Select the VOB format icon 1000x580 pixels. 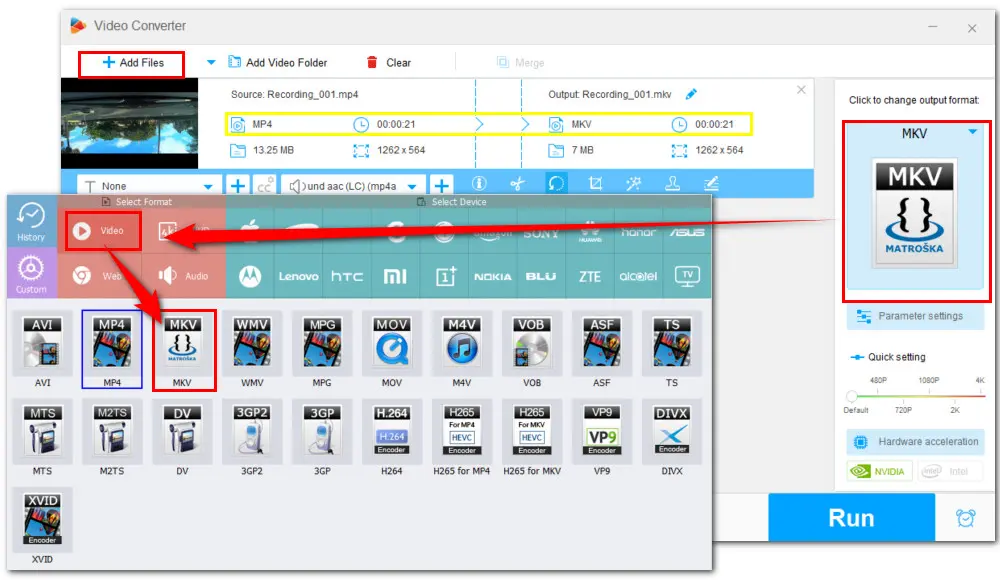[x=531, y=343]
